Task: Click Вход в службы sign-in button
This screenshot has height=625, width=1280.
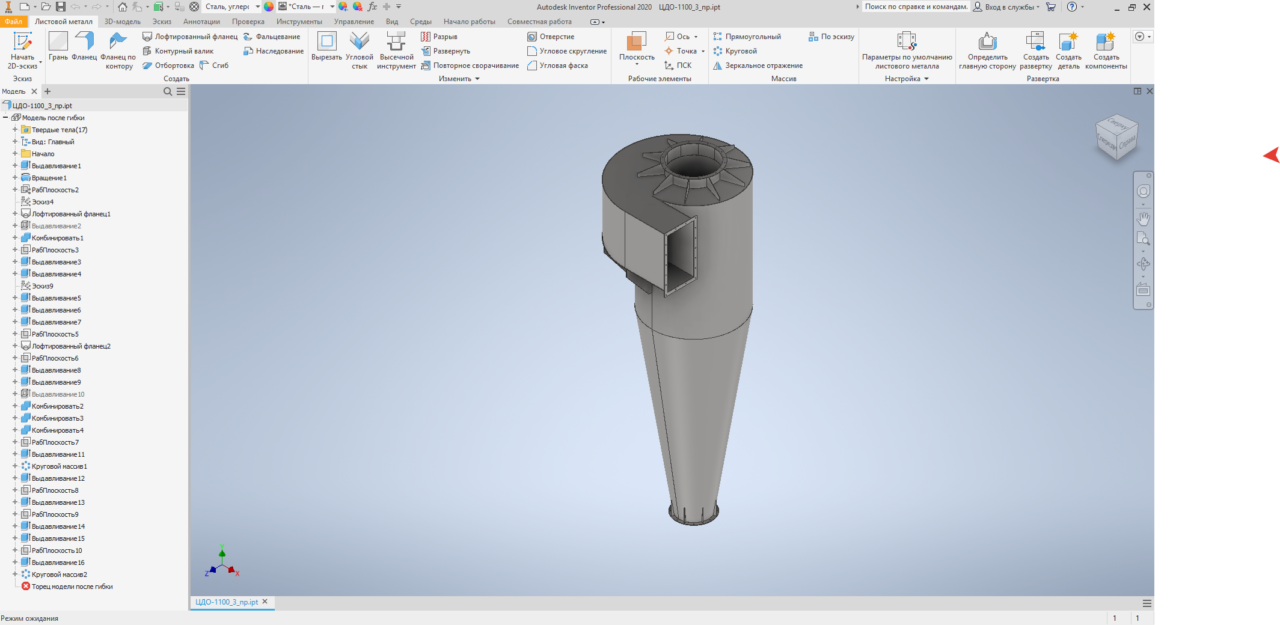Action: (1011, 6)
